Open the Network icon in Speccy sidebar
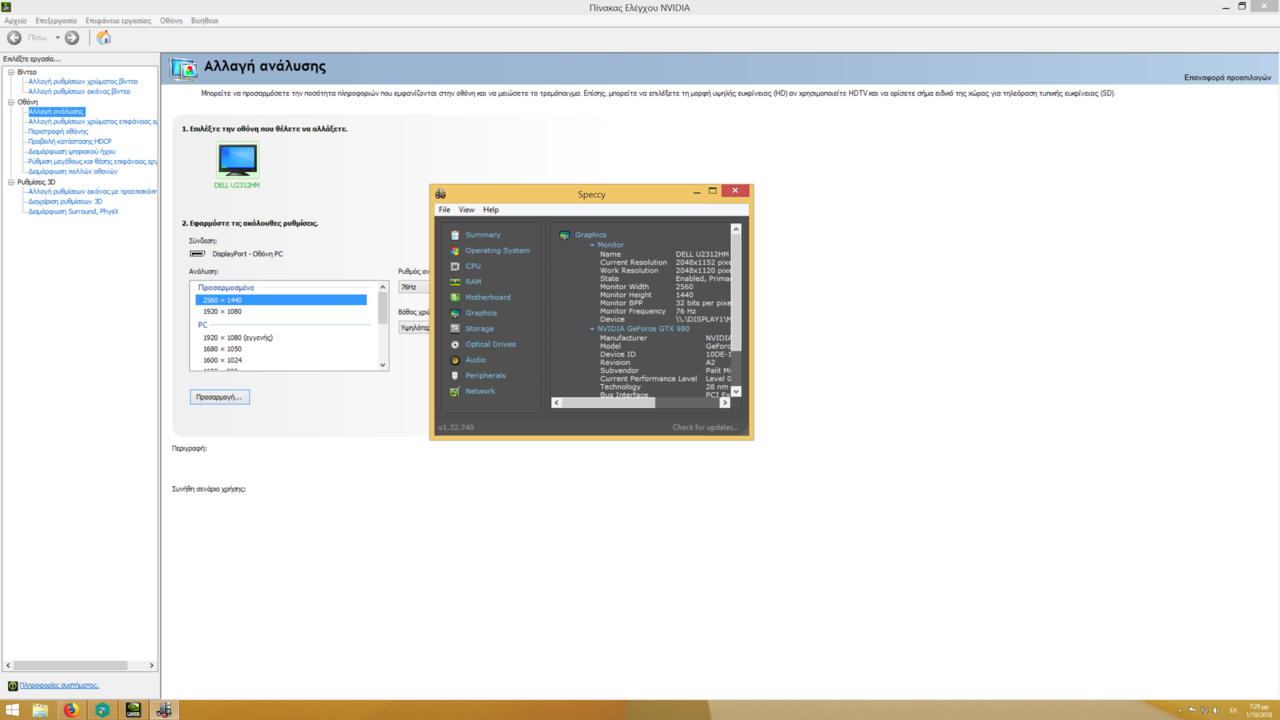 (455, 391)
